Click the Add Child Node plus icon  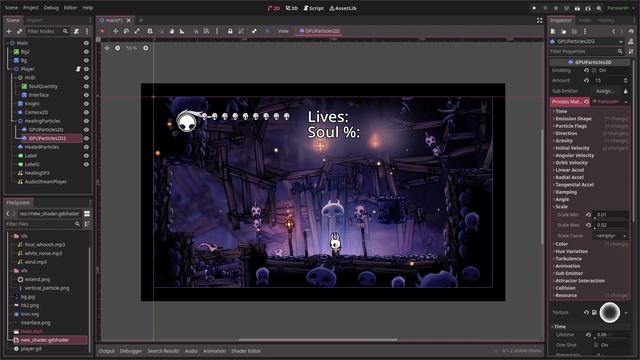(x=9, y=31)
